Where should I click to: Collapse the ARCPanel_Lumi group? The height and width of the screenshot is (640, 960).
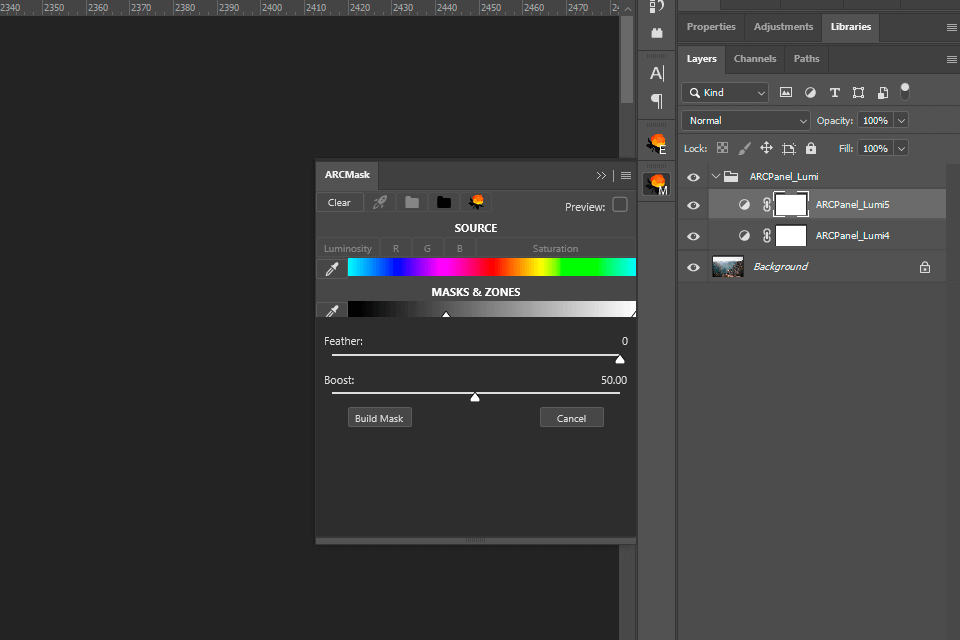point(716,177)
